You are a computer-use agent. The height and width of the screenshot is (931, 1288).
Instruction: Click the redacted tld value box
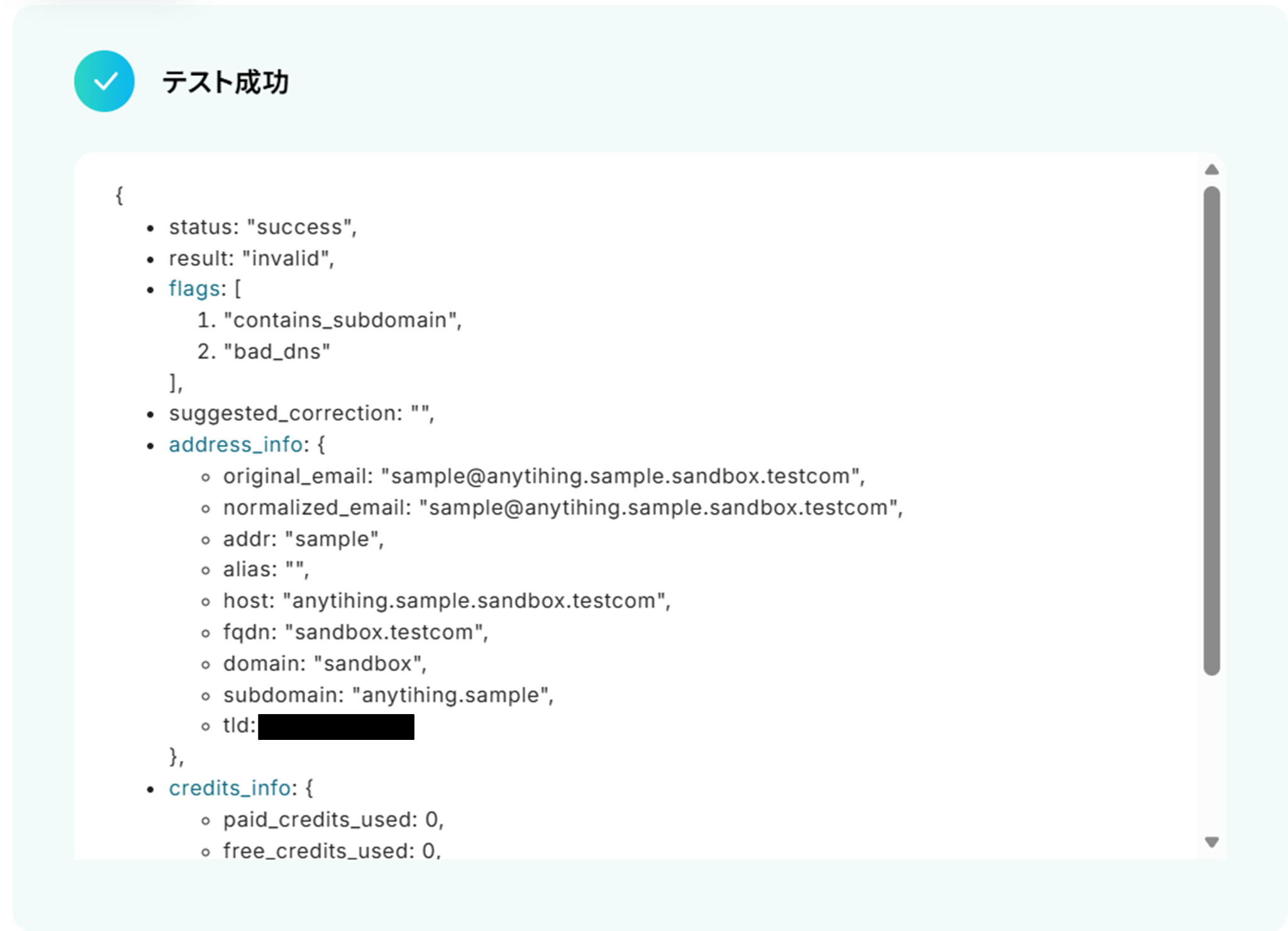pyautogui.click(x=336, y=727)
